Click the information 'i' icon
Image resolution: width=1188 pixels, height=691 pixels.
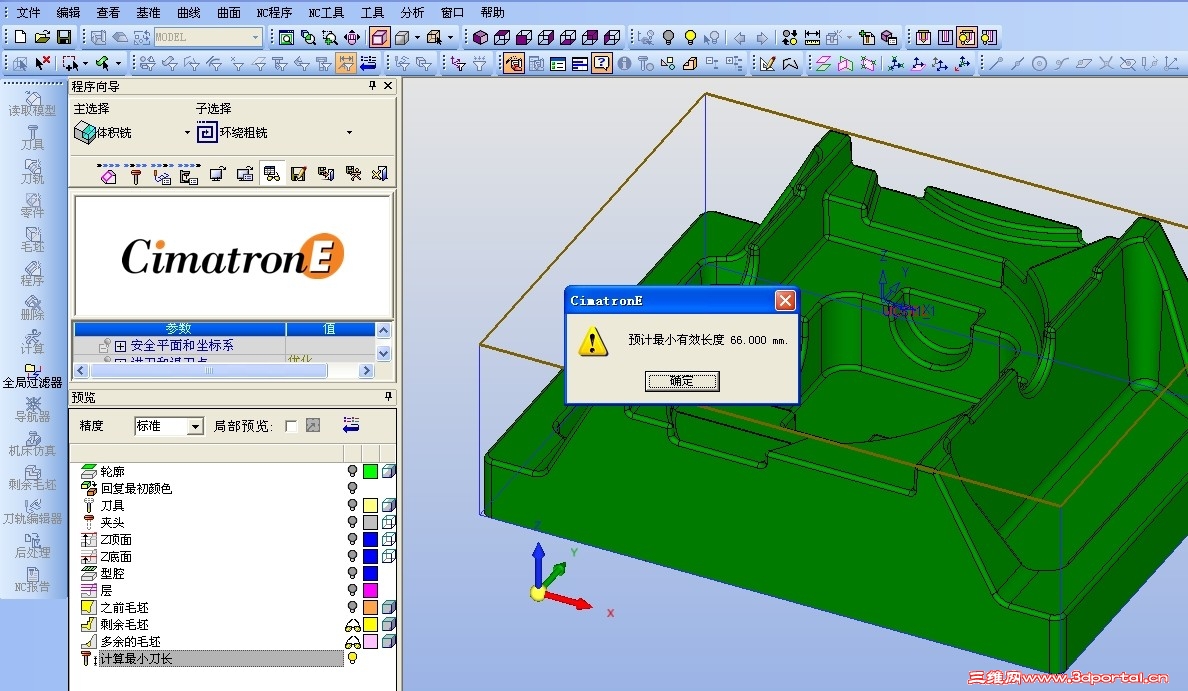624,63
